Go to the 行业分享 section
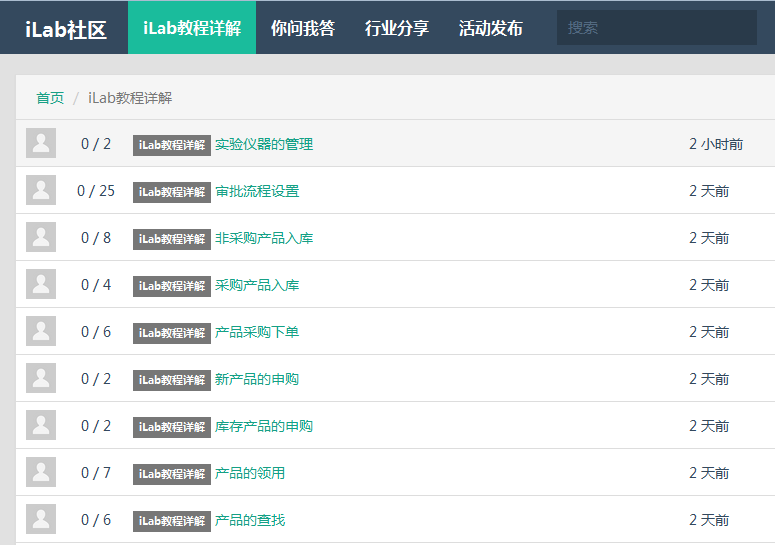 (397, 28)
